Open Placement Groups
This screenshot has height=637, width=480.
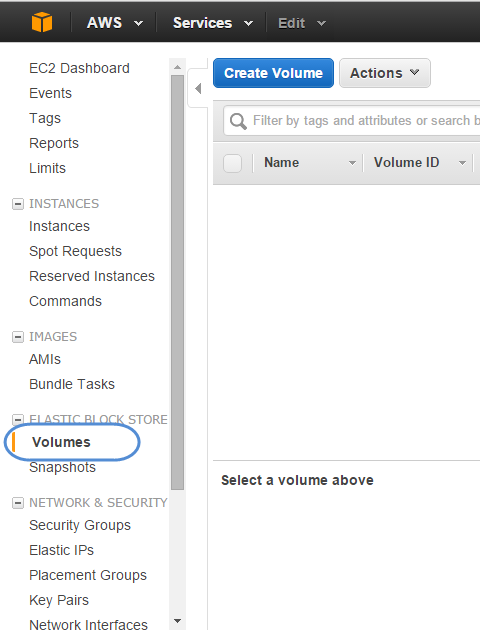88,576
